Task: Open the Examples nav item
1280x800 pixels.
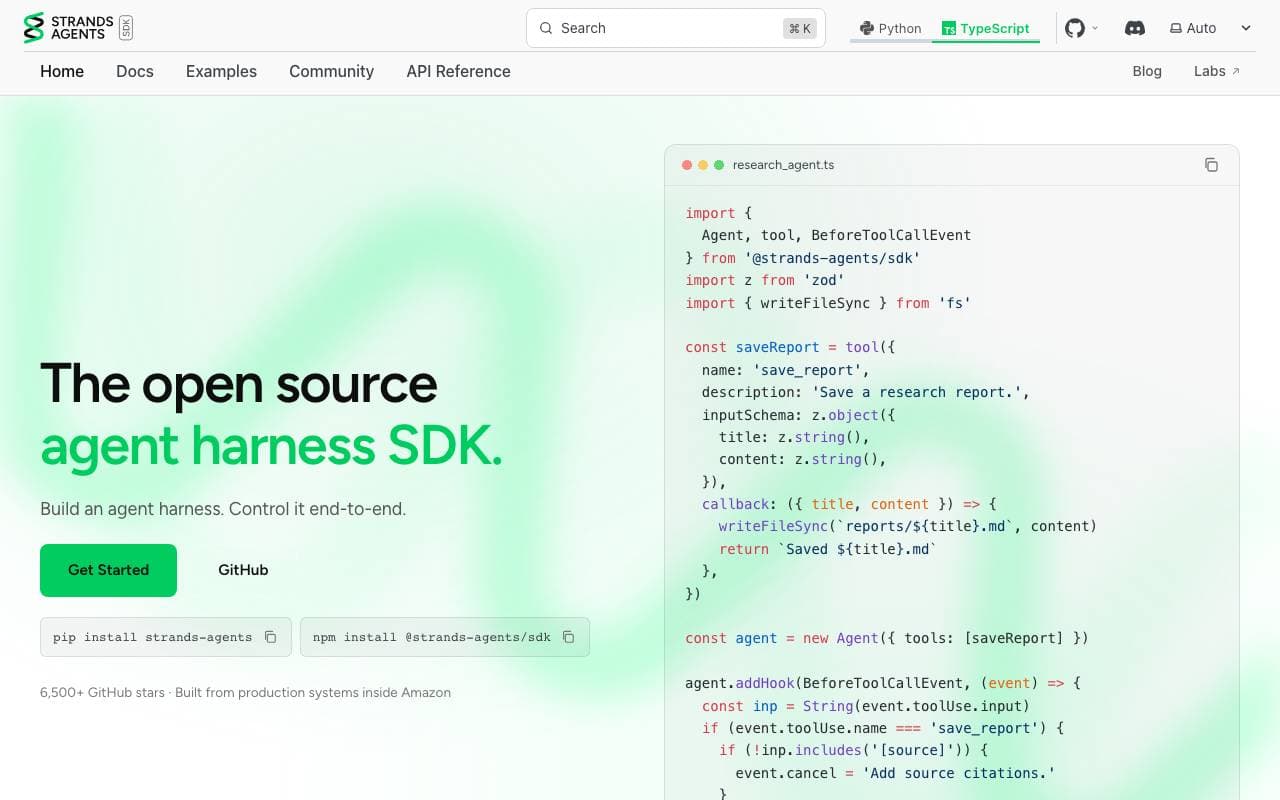Action: (x=221, y=71)
